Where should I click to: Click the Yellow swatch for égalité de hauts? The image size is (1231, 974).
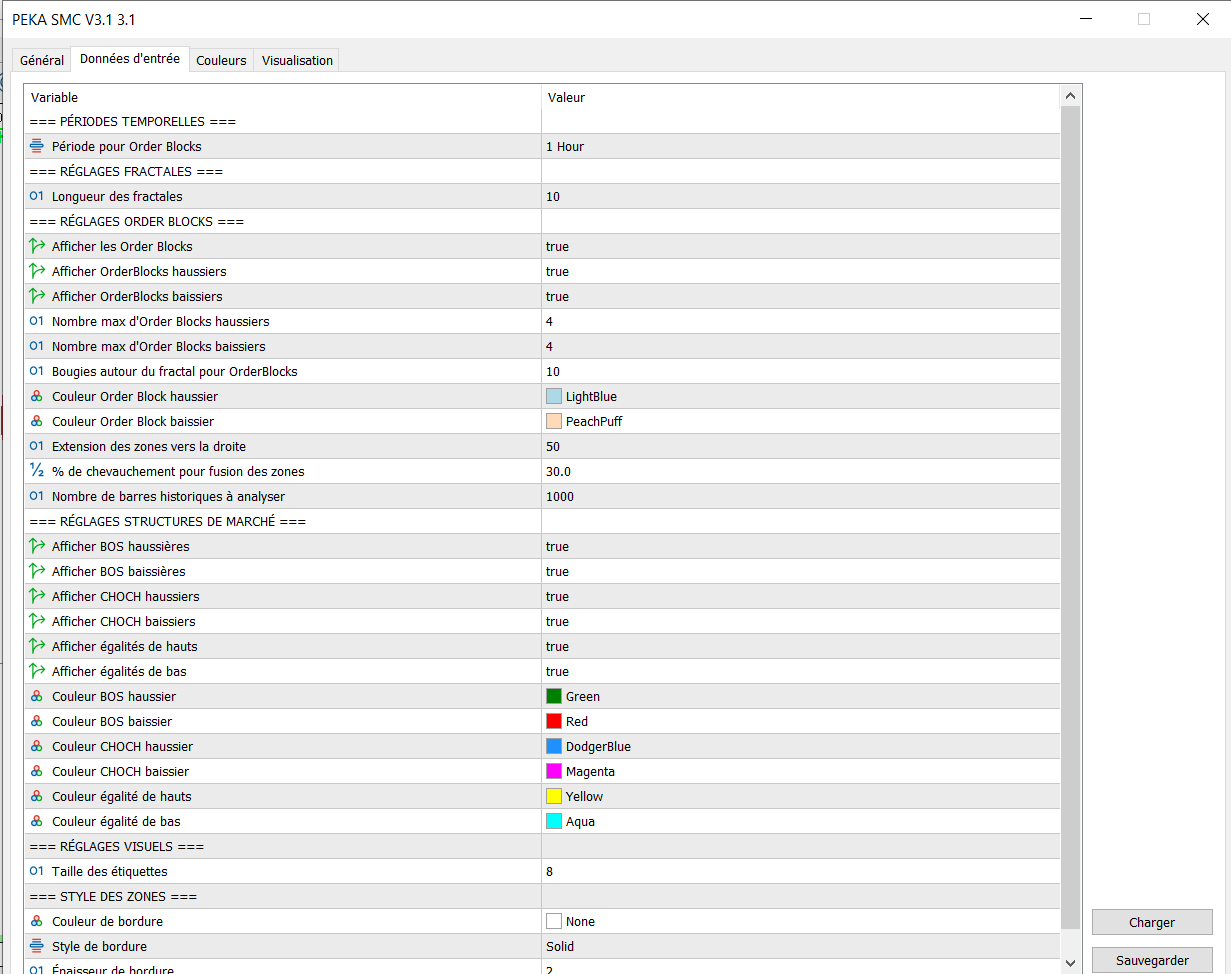point(554,796)
